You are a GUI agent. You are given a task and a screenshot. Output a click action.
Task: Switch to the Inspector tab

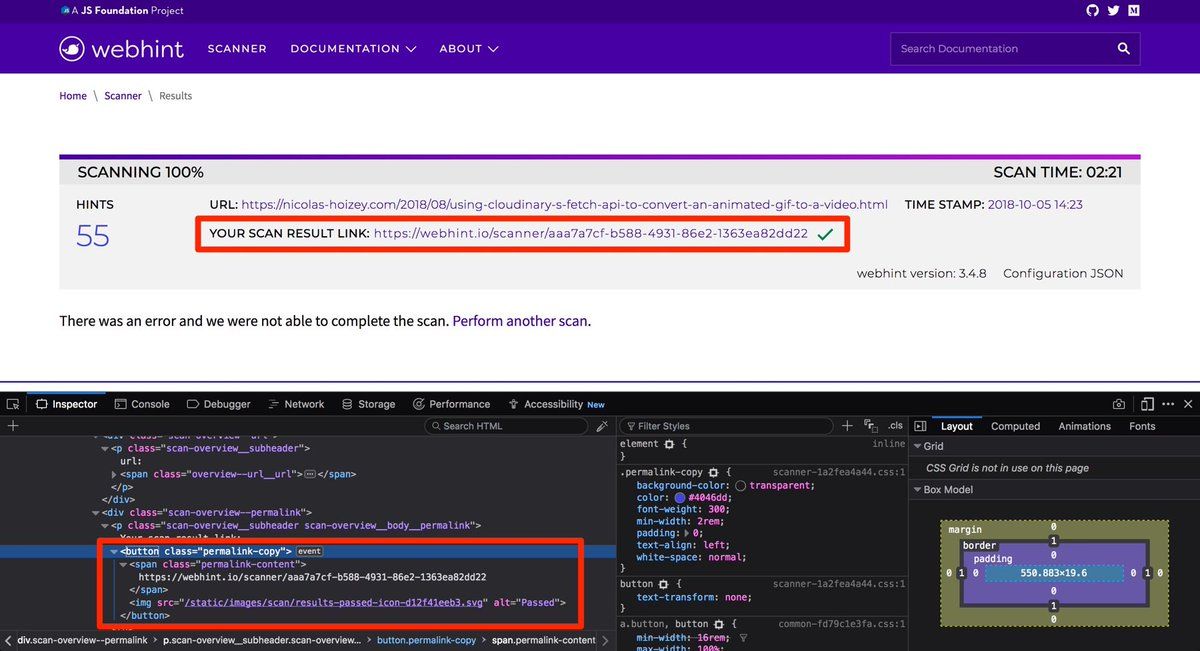pos(67,404)
